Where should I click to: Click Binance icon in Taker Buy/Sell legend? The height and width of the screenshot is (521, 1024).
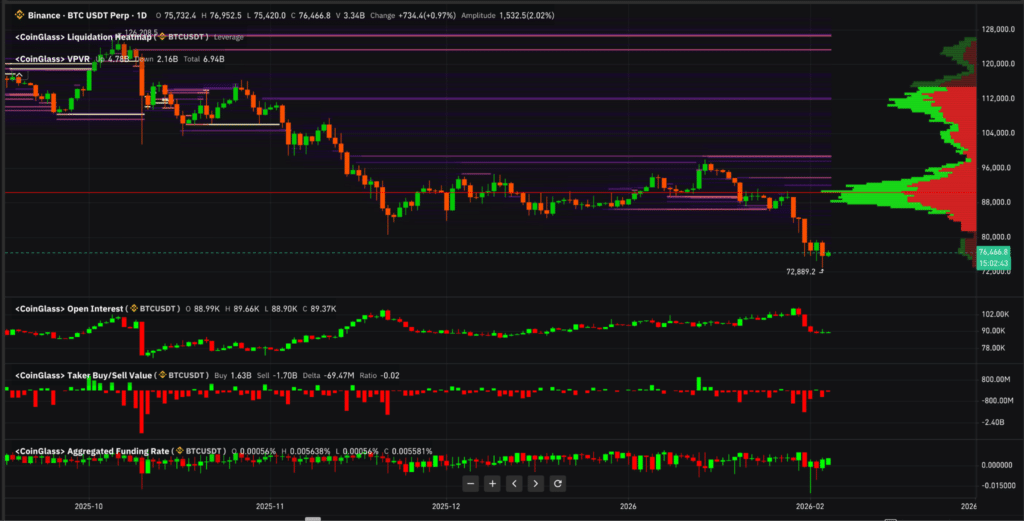(x=163, y=375)
